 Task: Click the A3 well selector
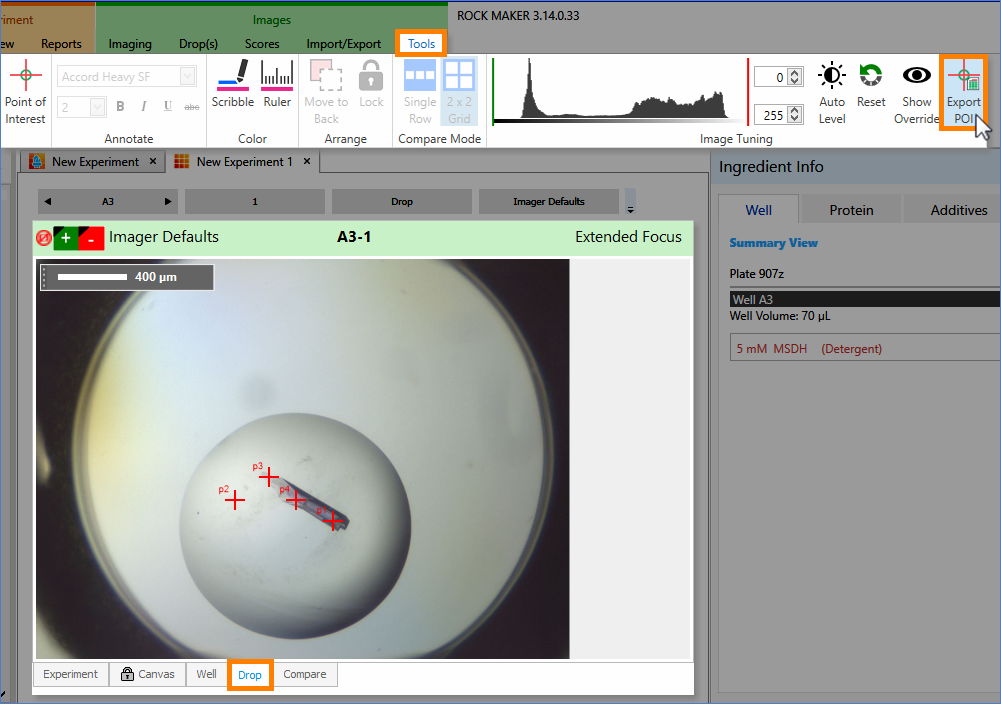[x=108, y=202]
